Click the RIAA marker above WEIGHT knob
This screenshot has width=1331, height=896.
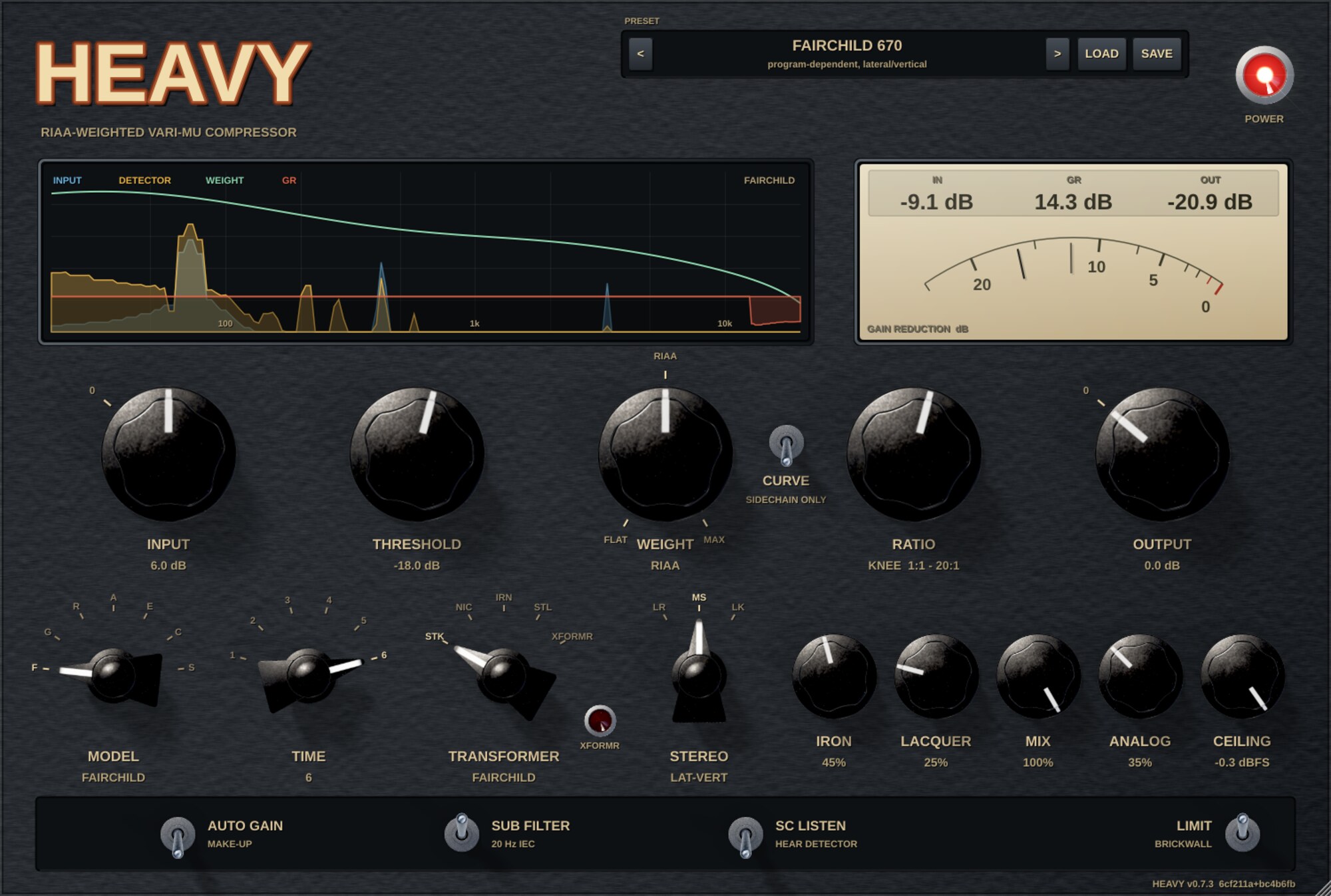point(665,356)
